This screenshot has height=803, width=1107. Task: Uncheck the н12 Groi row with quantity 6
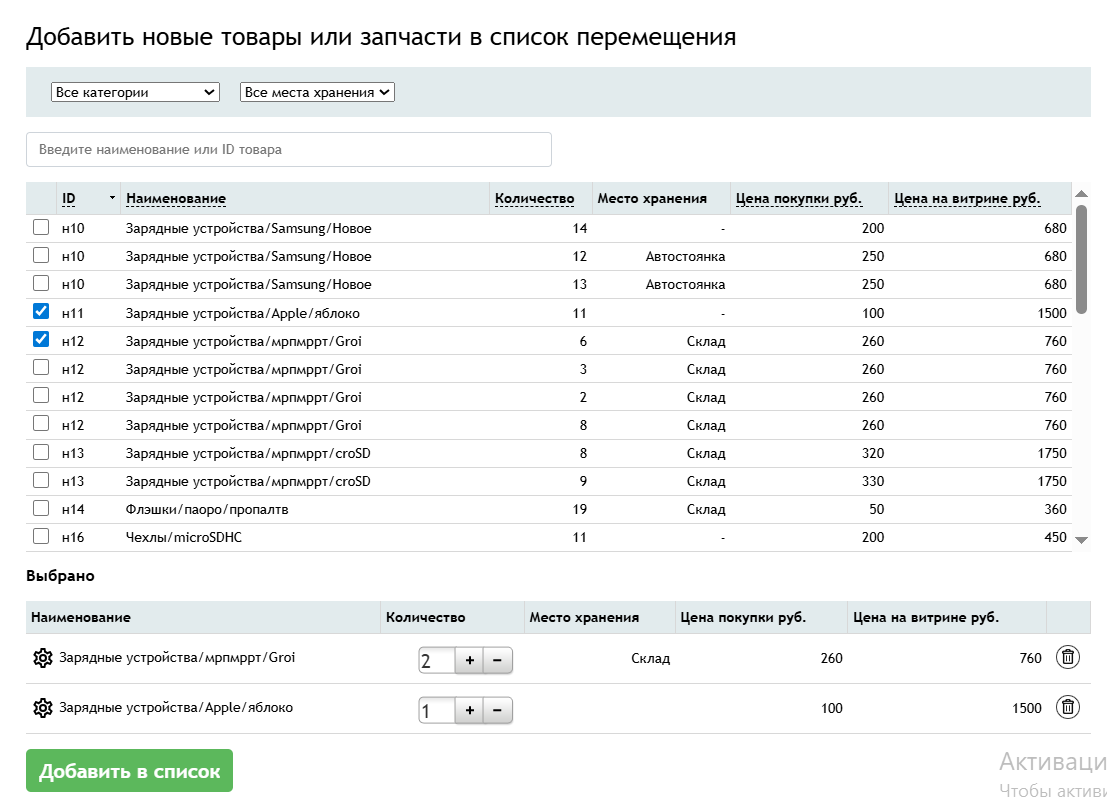pos(41,340)
